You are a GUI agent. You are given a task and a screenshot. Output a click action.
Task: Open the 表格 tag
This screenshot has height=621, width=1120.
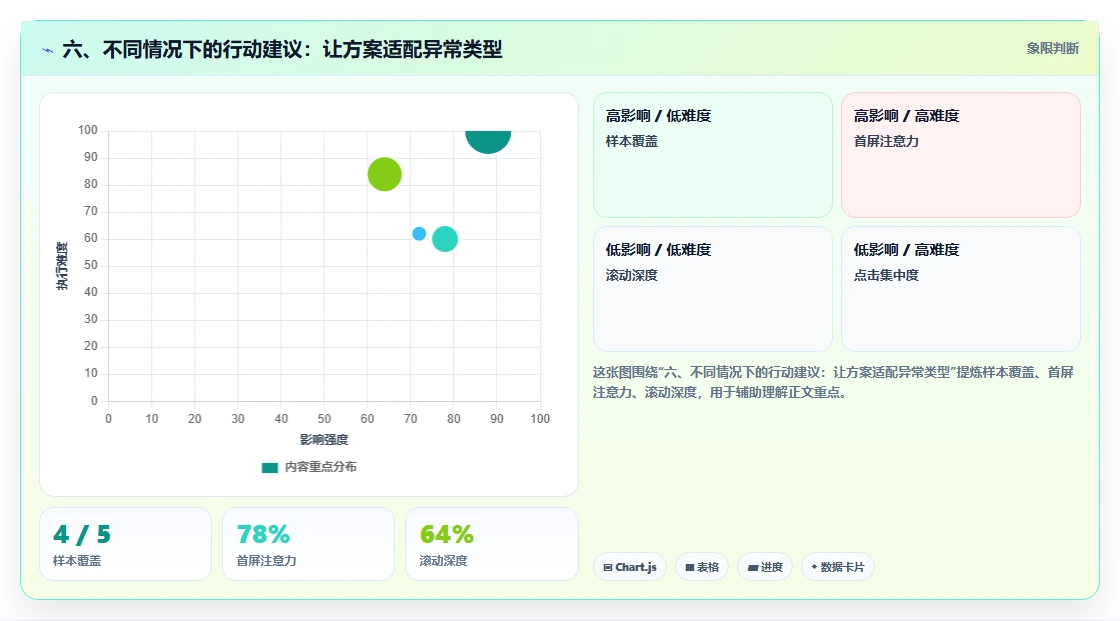[702, 567]
